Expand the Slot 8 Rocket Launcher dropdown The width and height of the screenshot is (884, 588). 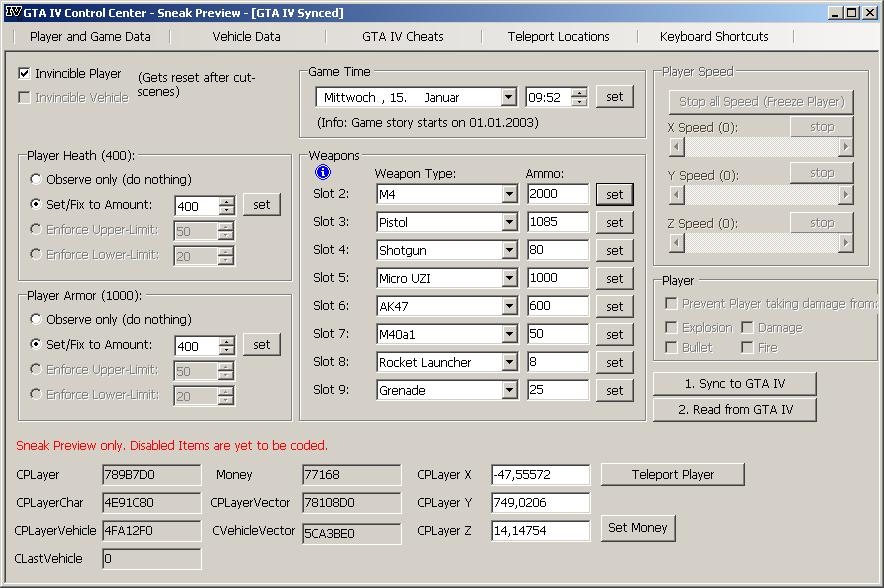pyautogui.click(x=510, y=362)
